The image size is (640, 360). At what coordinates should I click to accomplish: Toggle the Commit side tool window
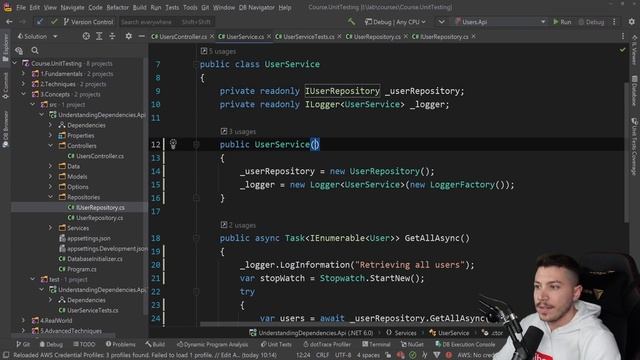tap(5, 86)
